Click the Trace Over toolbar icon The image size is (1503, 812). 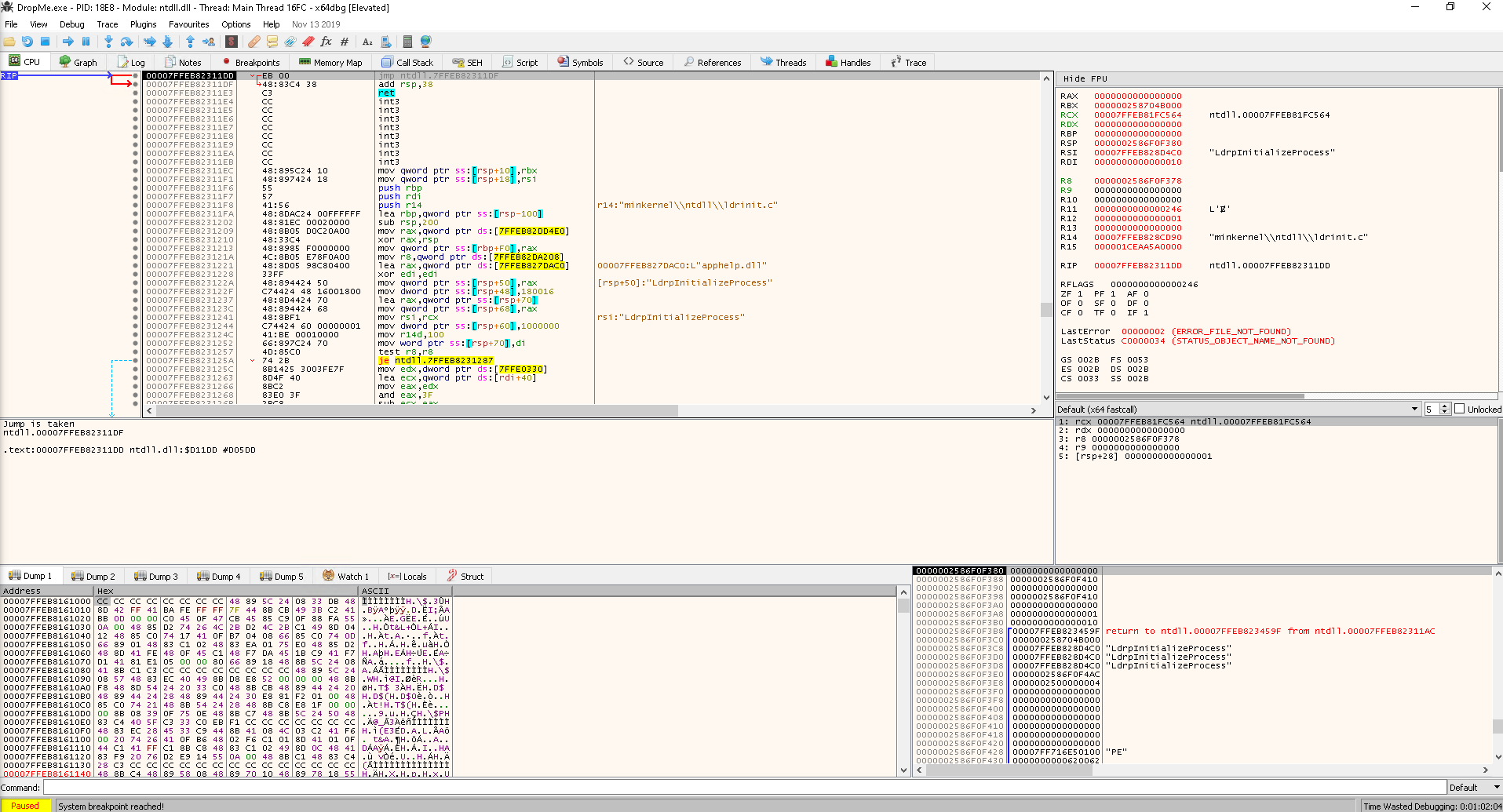(167, 42)
